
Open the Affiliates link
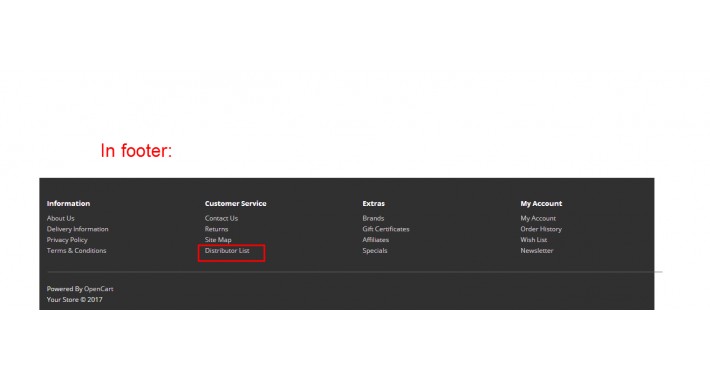coord(376,240)
